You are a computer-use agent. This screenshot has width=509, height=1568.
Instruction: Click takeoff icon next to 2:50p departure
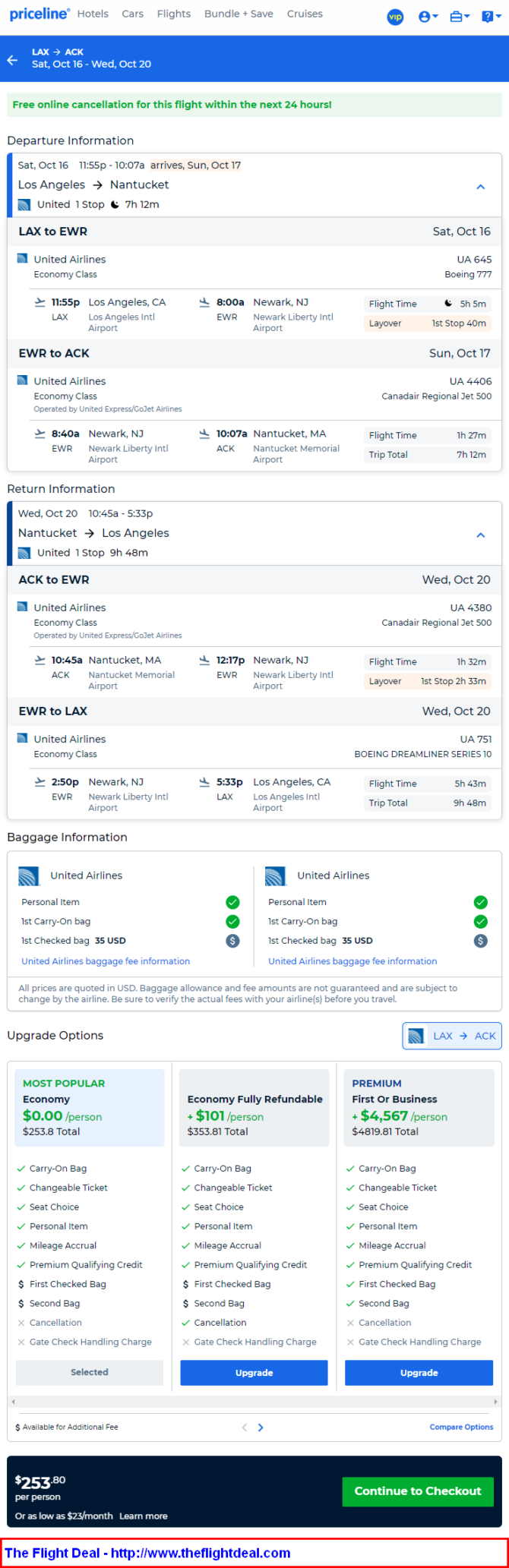[x=40, y=782]
